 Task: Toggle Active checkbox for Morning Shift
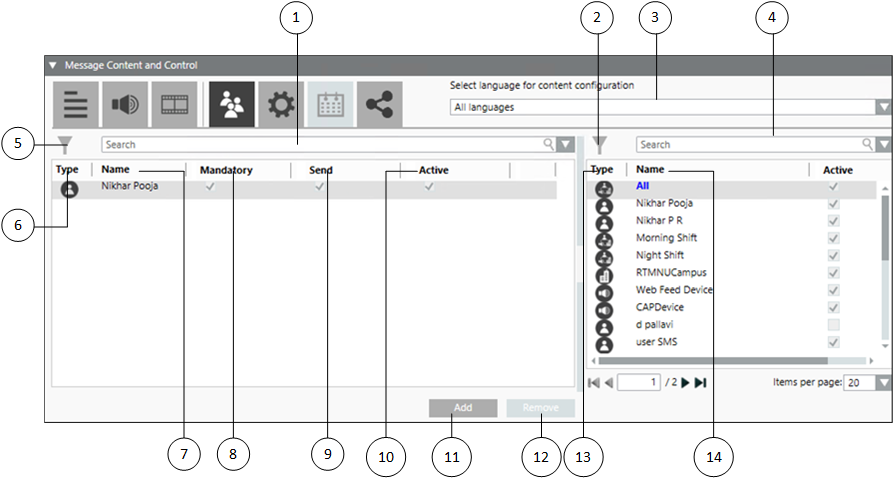832,239
